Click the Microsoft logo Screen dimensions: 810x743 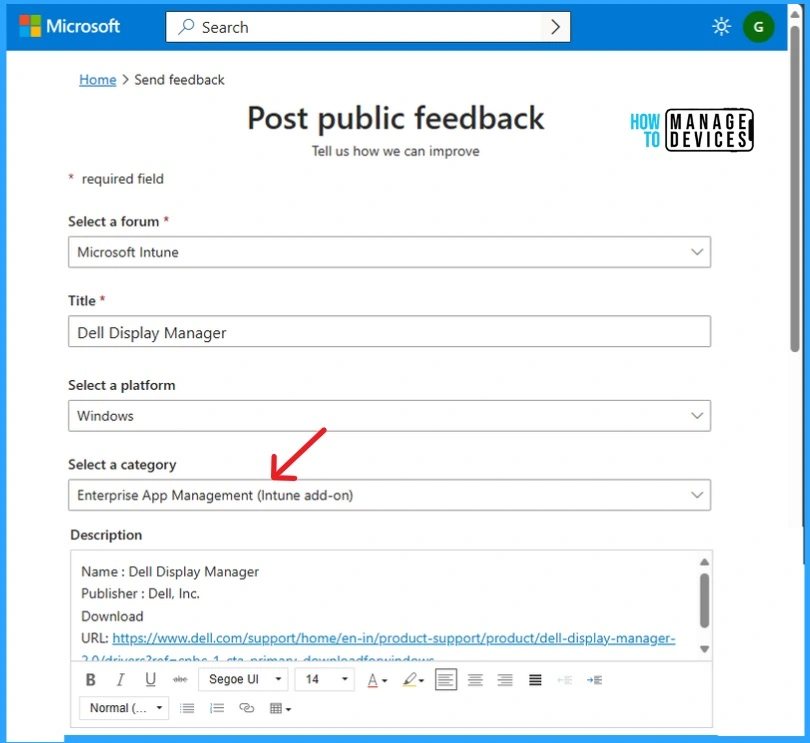click(x=69, y=26)
